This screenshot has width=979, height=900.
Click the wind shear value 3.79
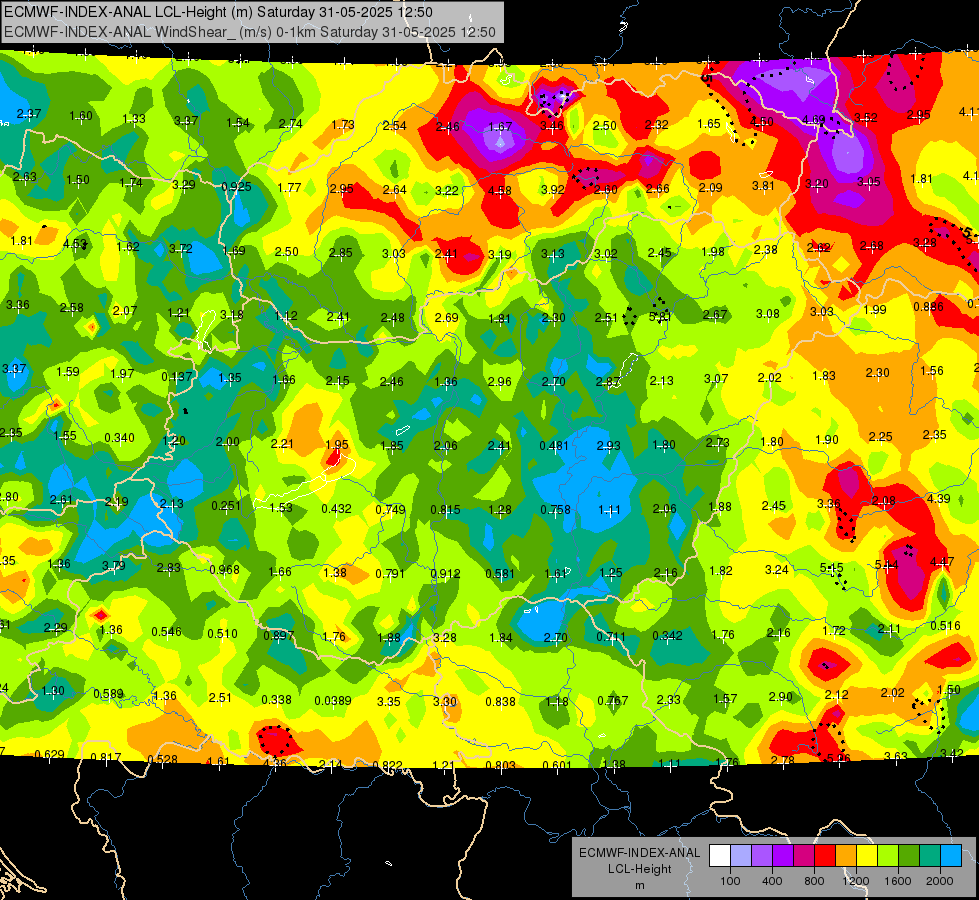click(114, 566)
